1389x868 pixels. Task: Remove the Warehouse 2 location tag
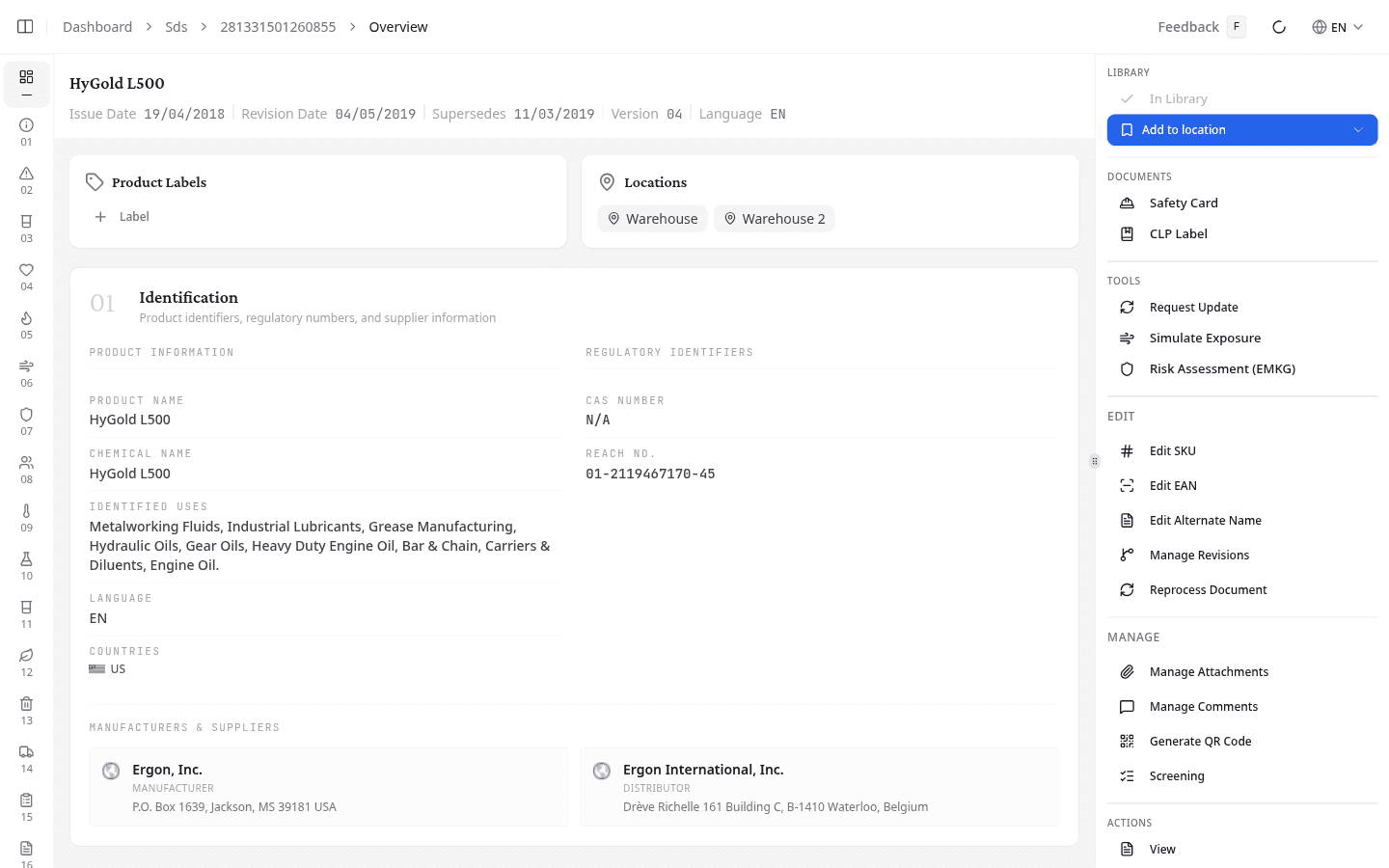point(775,218)
